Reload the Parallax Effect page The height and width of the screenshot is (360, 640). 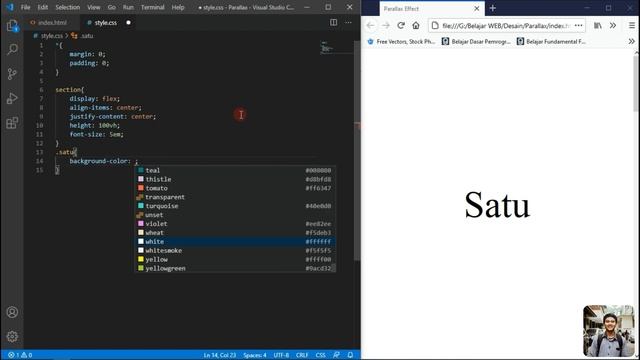point(401,25)
